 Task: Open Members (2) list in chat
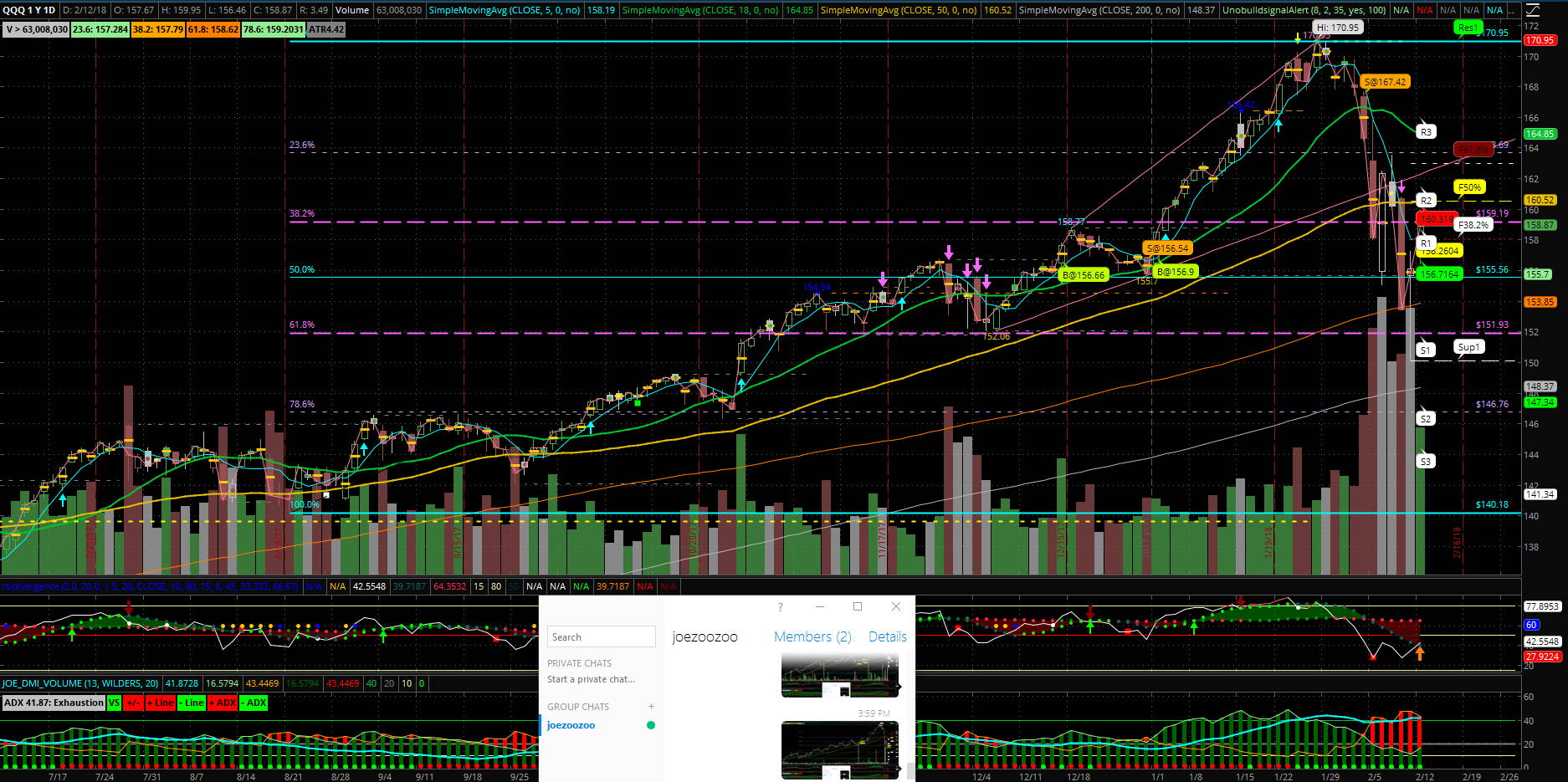point(812,636)
